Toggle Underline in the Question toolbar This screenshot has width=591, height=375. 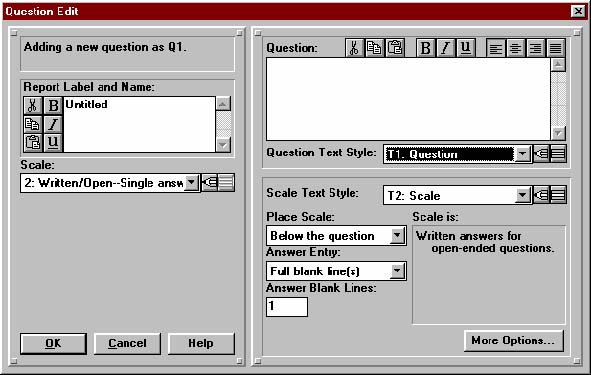[466, 48]
